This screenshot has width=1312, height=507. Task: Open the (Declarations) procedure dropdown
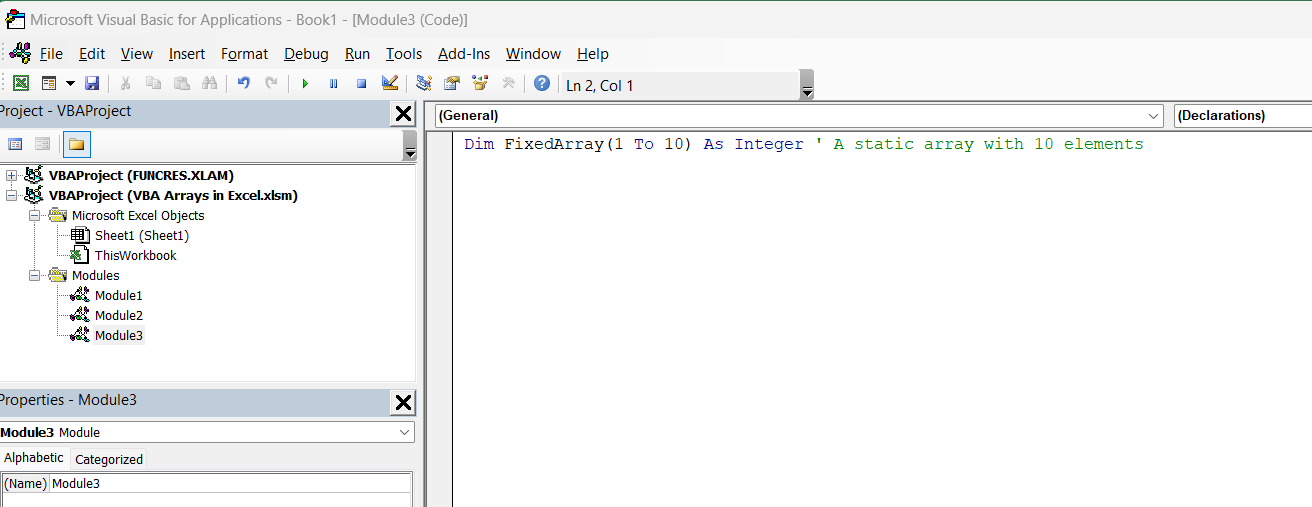coord(1243,116)
